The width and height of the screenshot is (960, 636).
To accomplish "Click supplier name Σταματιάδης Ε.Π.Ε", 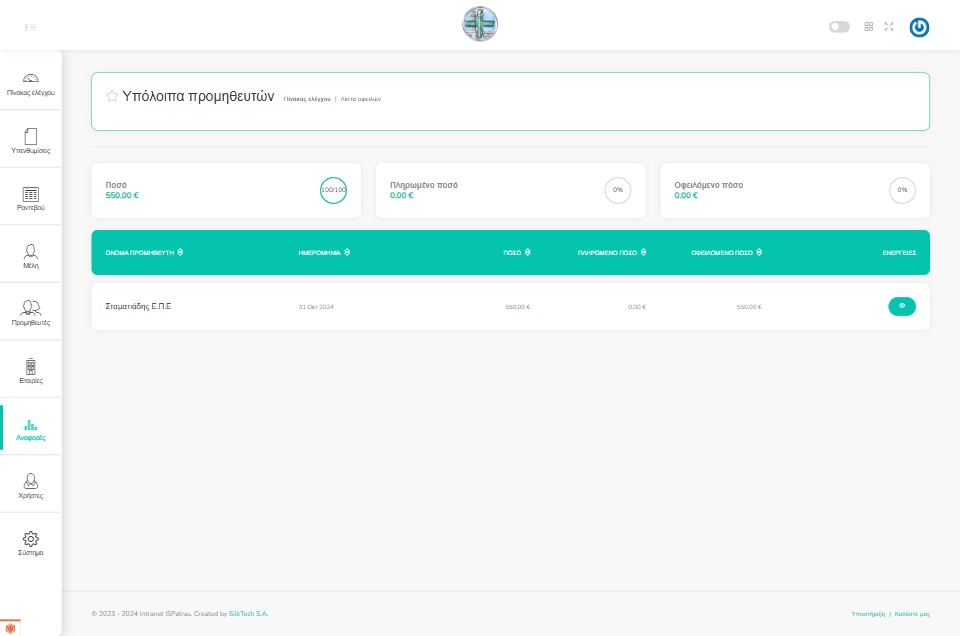I will (x=138, y=307).
